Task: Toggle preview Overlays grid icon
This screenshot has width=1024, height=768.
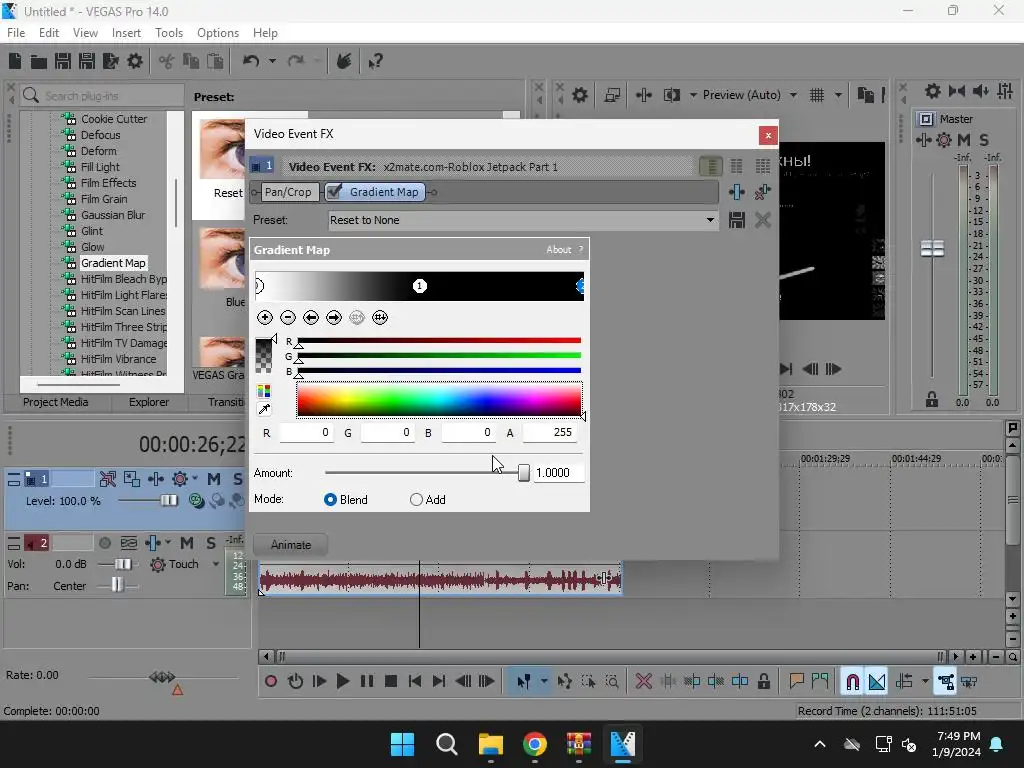Action: pyautogui.click(x=817, y=95)
